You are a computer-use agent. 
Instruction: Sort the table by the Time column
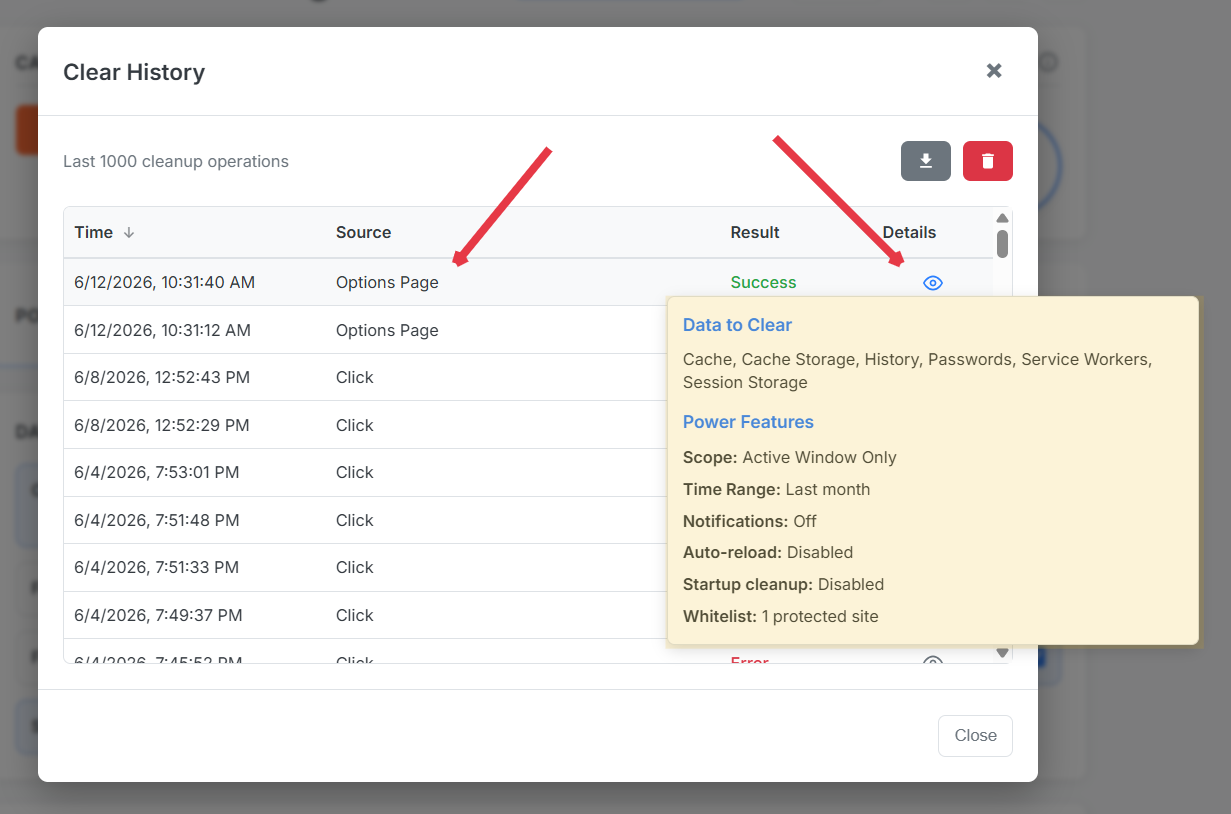tap(104, 232)
